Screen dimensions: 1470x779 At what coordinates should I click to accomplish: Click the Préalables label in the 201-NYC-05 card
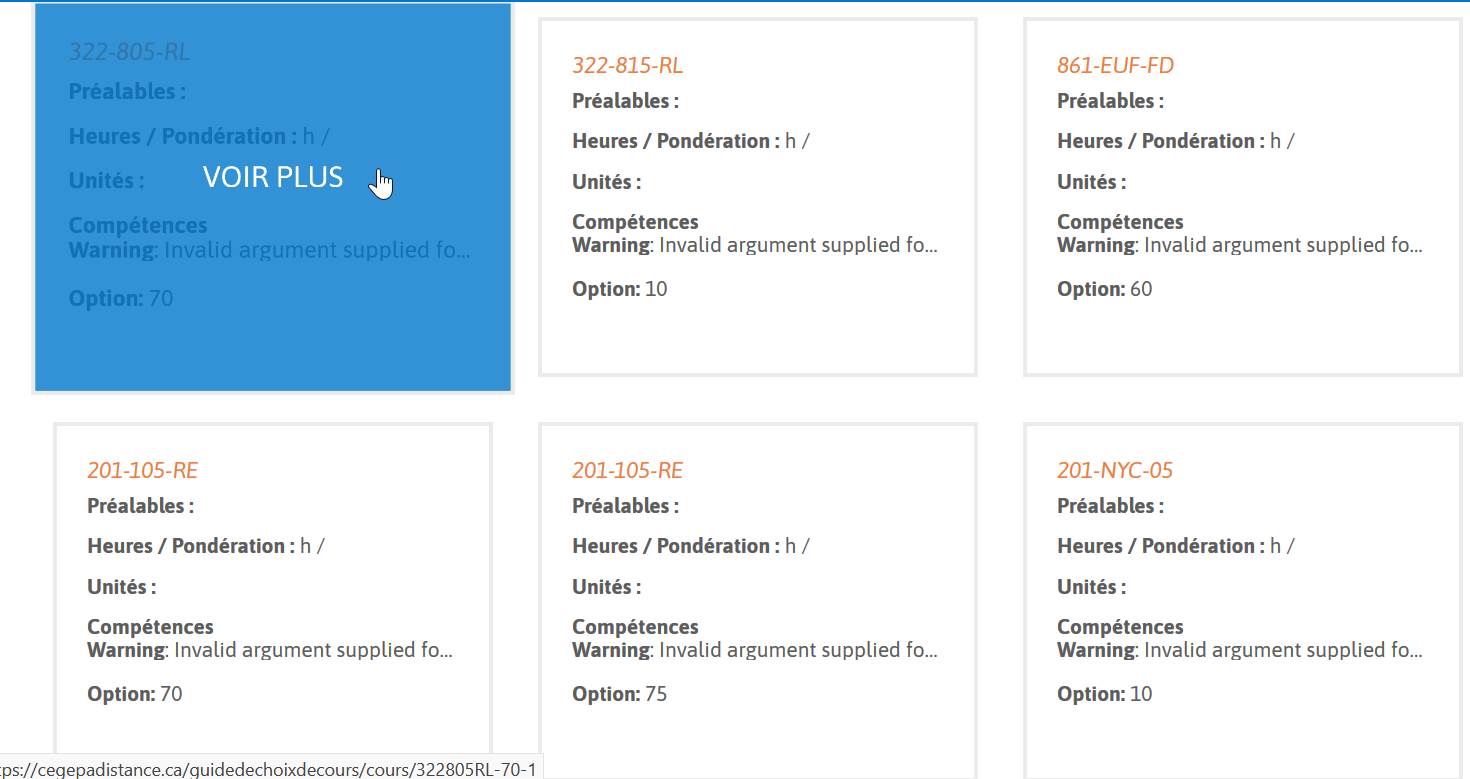(1110, 506)
